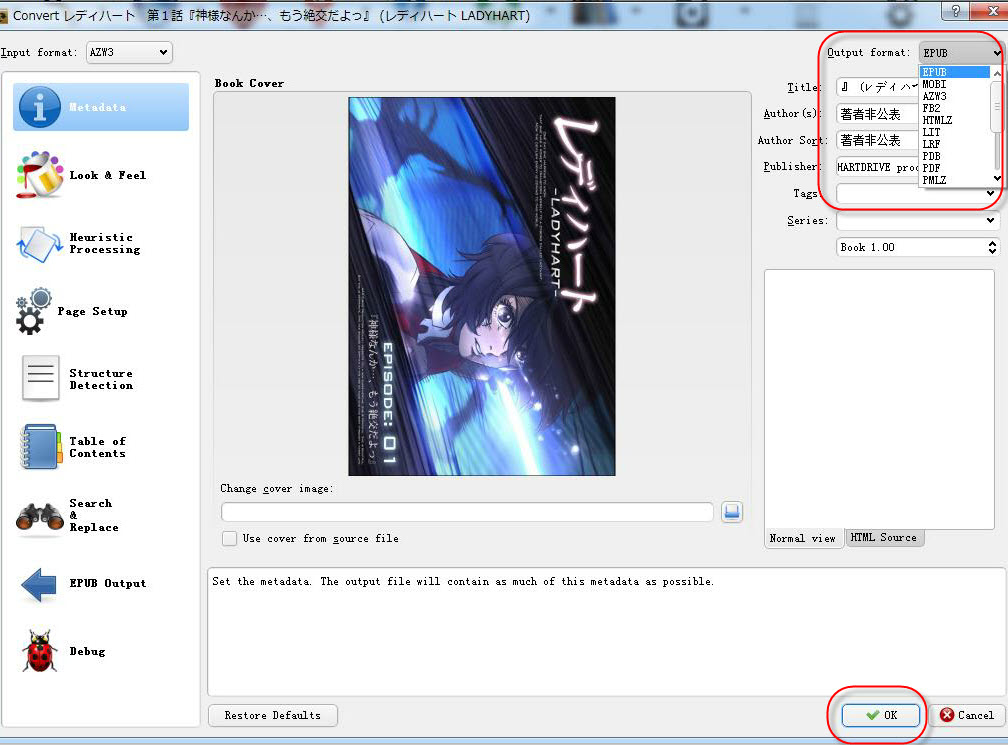
Task: Choose LRF in output format list
Action: click(955, 144)
